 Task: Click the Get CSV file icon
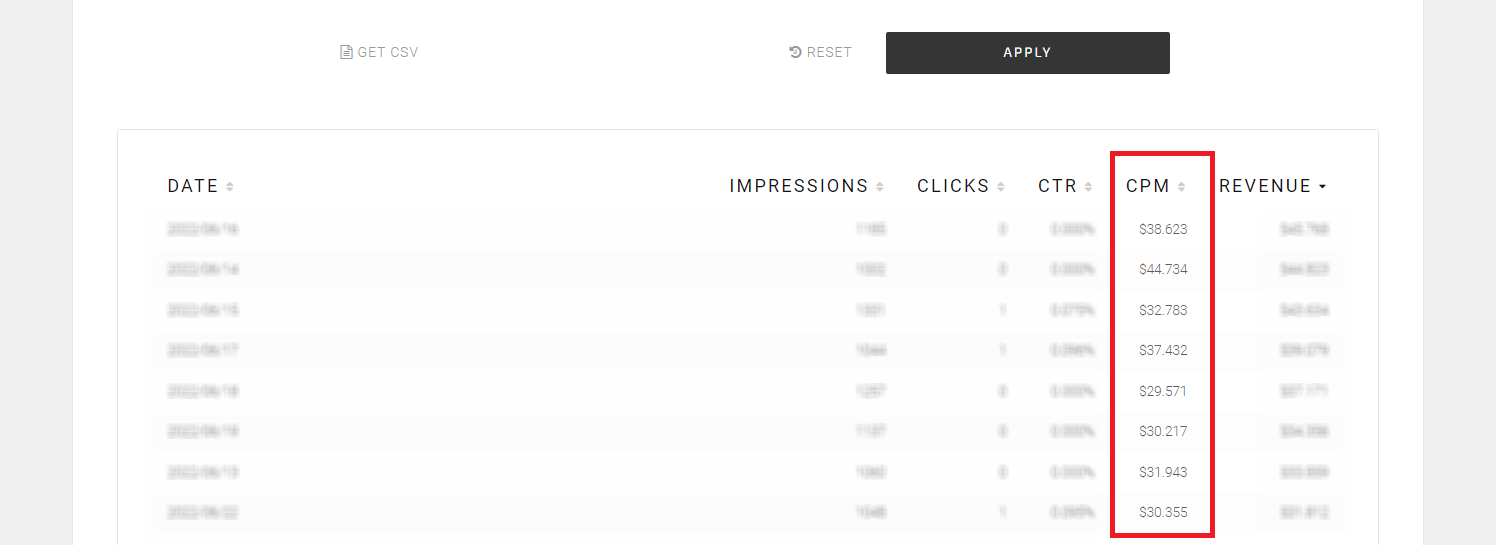[x=346, y=53]
